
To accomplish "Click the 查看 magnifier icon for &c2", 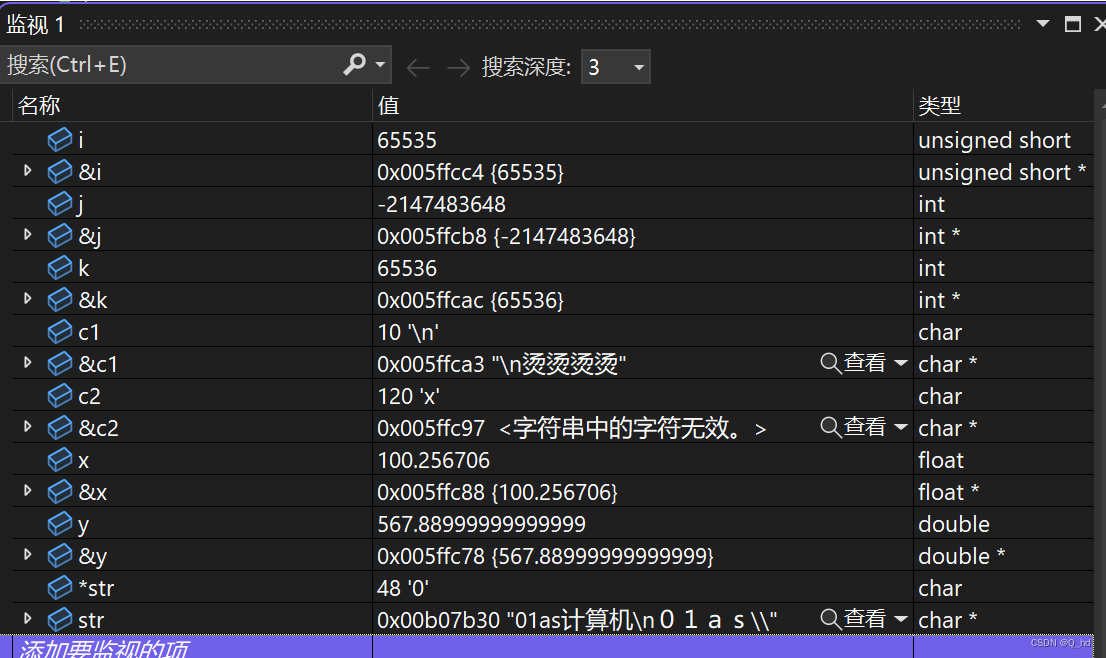I will 830,427.
